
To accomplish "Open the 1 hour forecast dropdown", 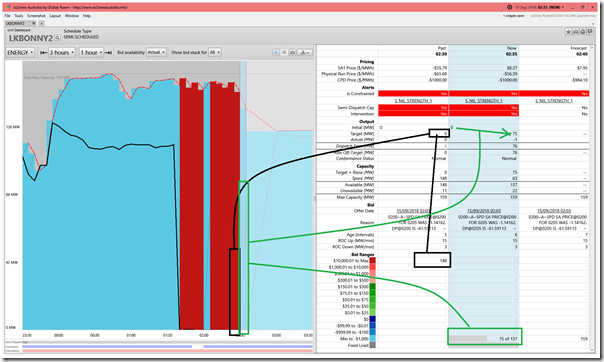I will pyautogui.click(x=91, y=52).
